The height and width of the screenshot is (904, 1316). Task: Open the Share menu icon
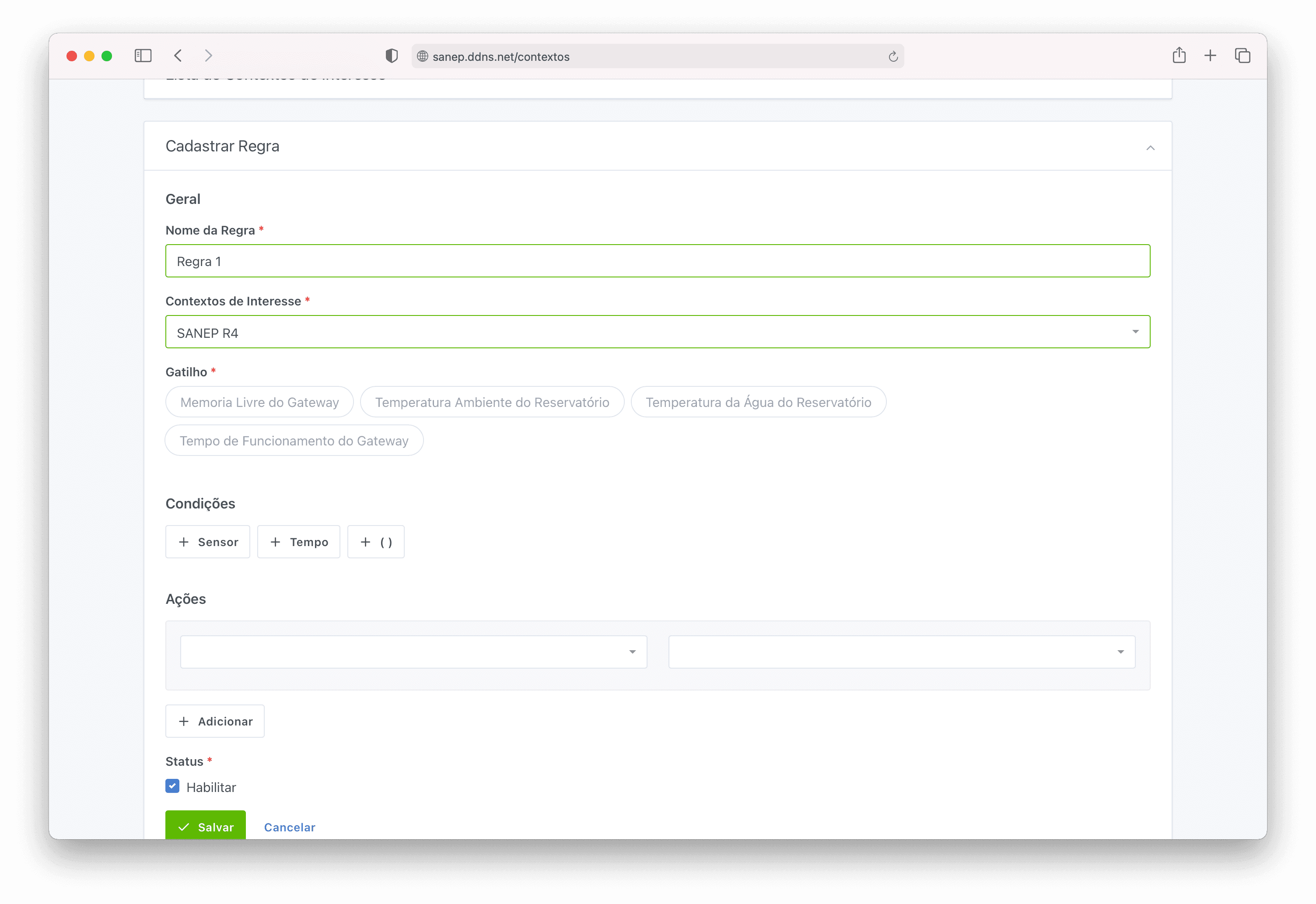pyautogui.click(x=1179, y=56)
